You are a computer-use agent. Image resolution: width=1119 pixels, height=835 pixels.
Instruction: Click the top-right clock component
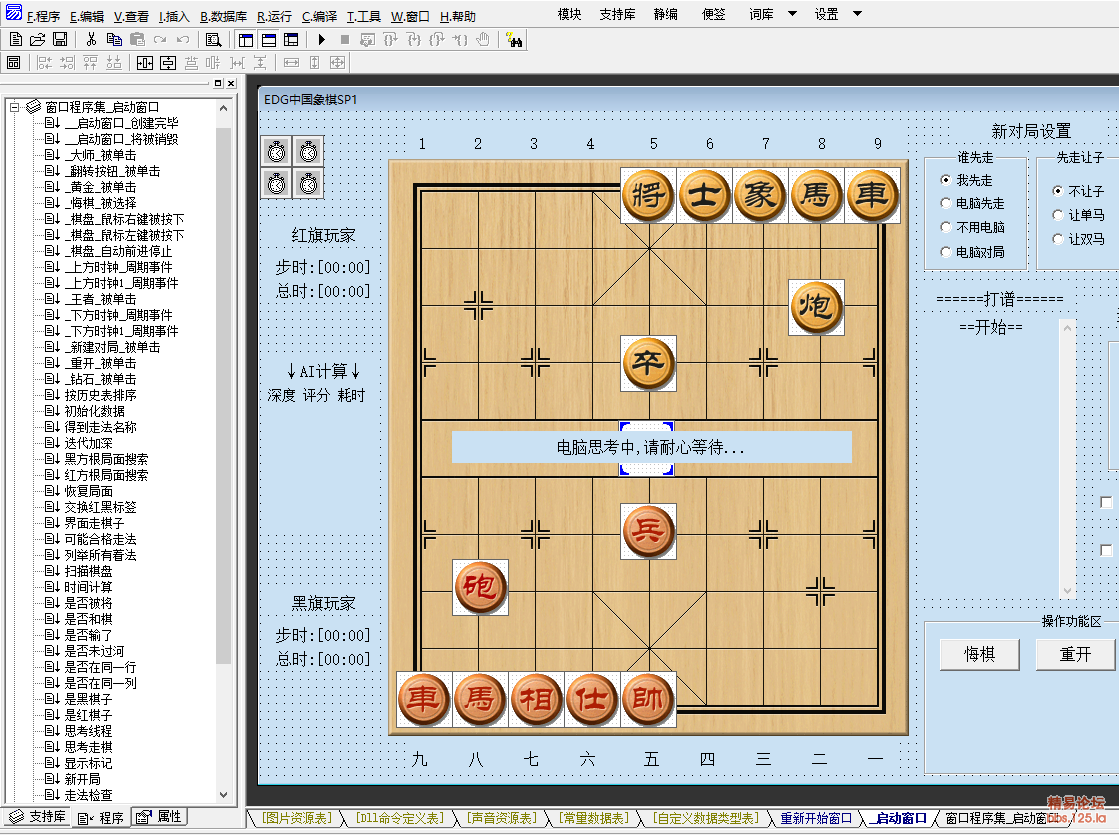coord(308,151)
